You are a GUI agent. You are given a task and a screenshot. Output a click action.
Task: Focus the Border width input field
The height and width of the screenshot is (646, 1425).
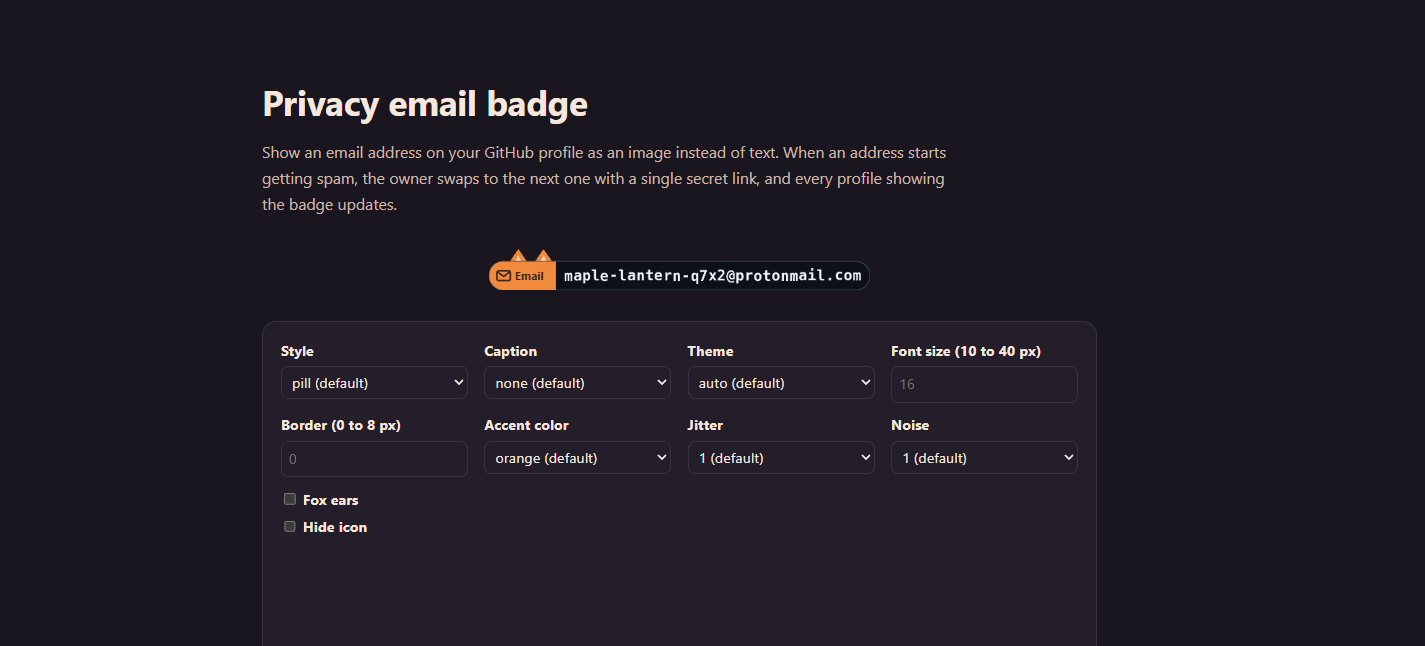374,459
